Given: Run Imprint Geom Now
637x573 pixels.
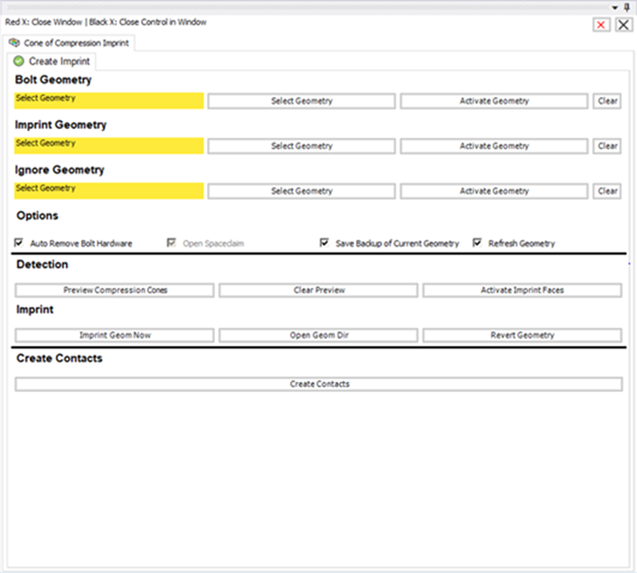Looking at the screenshot, I should click(x=115, y=335).
